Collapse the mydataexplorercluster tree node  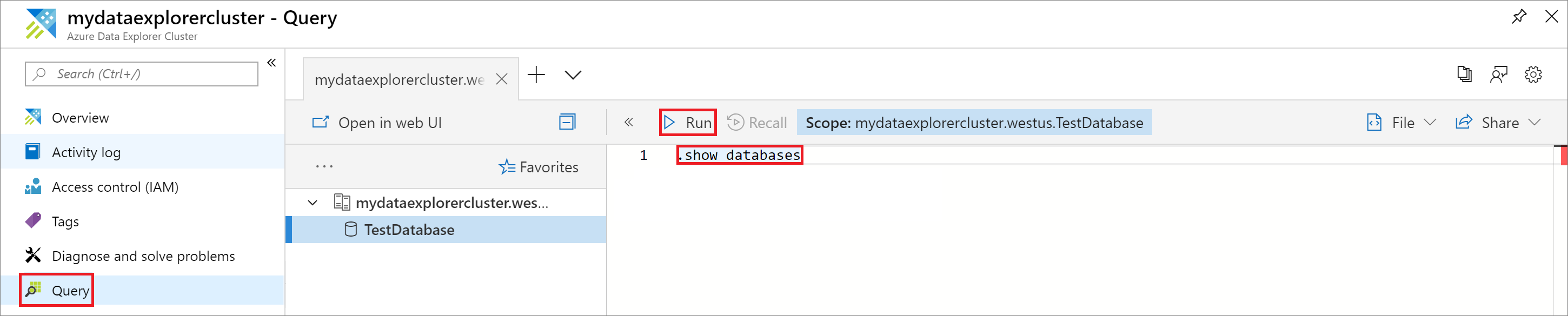313,203
